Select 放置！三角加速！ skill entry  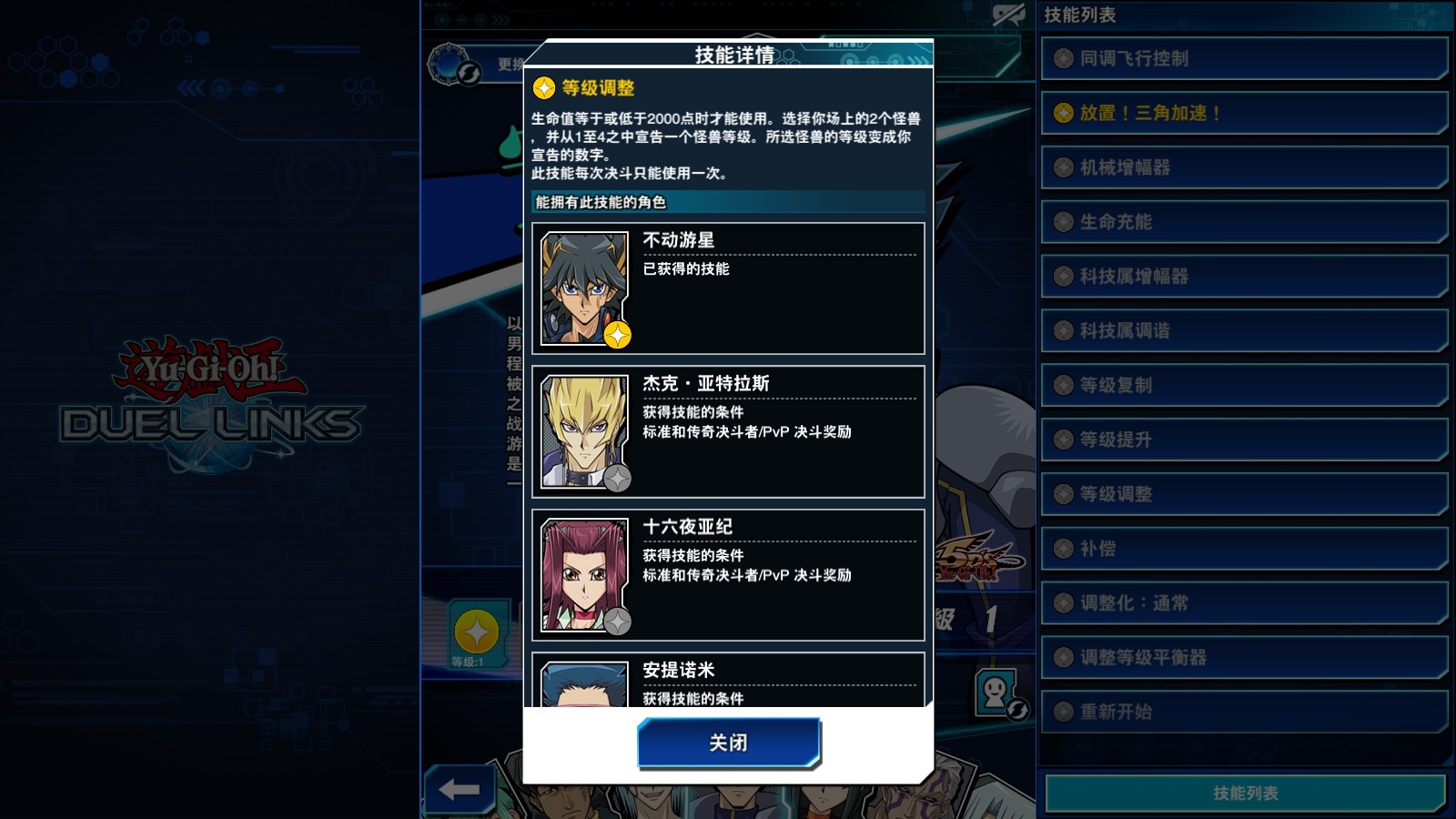coord(1244,113)
